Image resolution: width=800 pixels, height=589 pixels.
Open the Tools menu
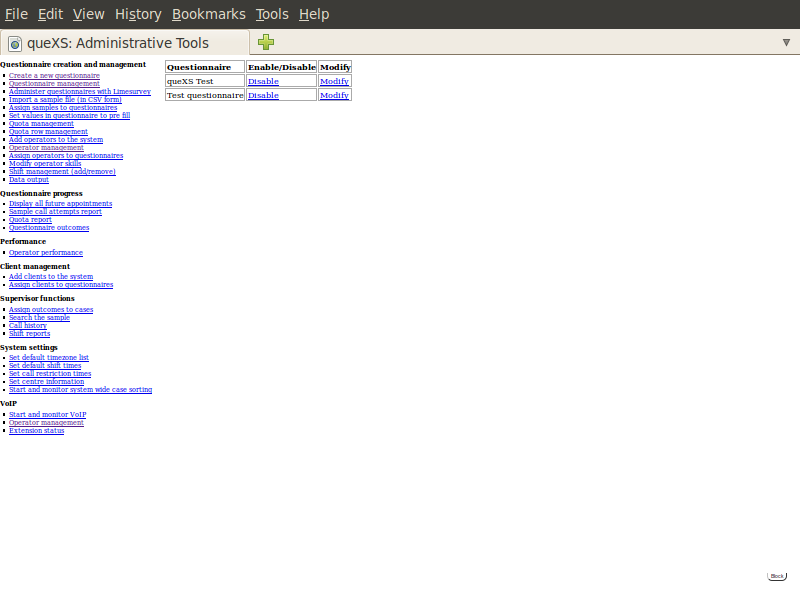(x=272, y=14)
